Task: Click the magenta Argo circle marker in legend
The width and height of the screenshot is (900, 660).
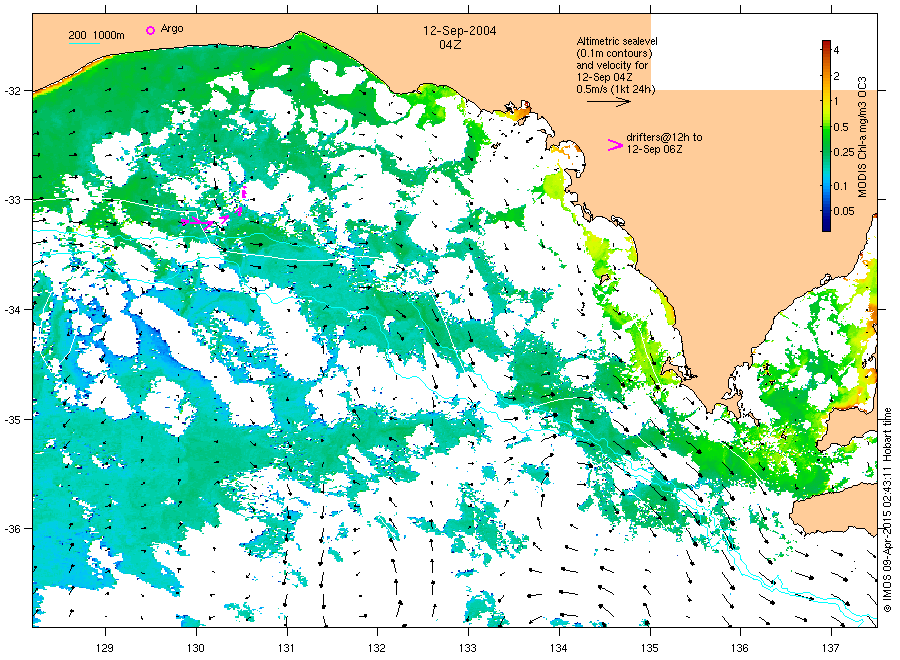Action: (150, 30)
